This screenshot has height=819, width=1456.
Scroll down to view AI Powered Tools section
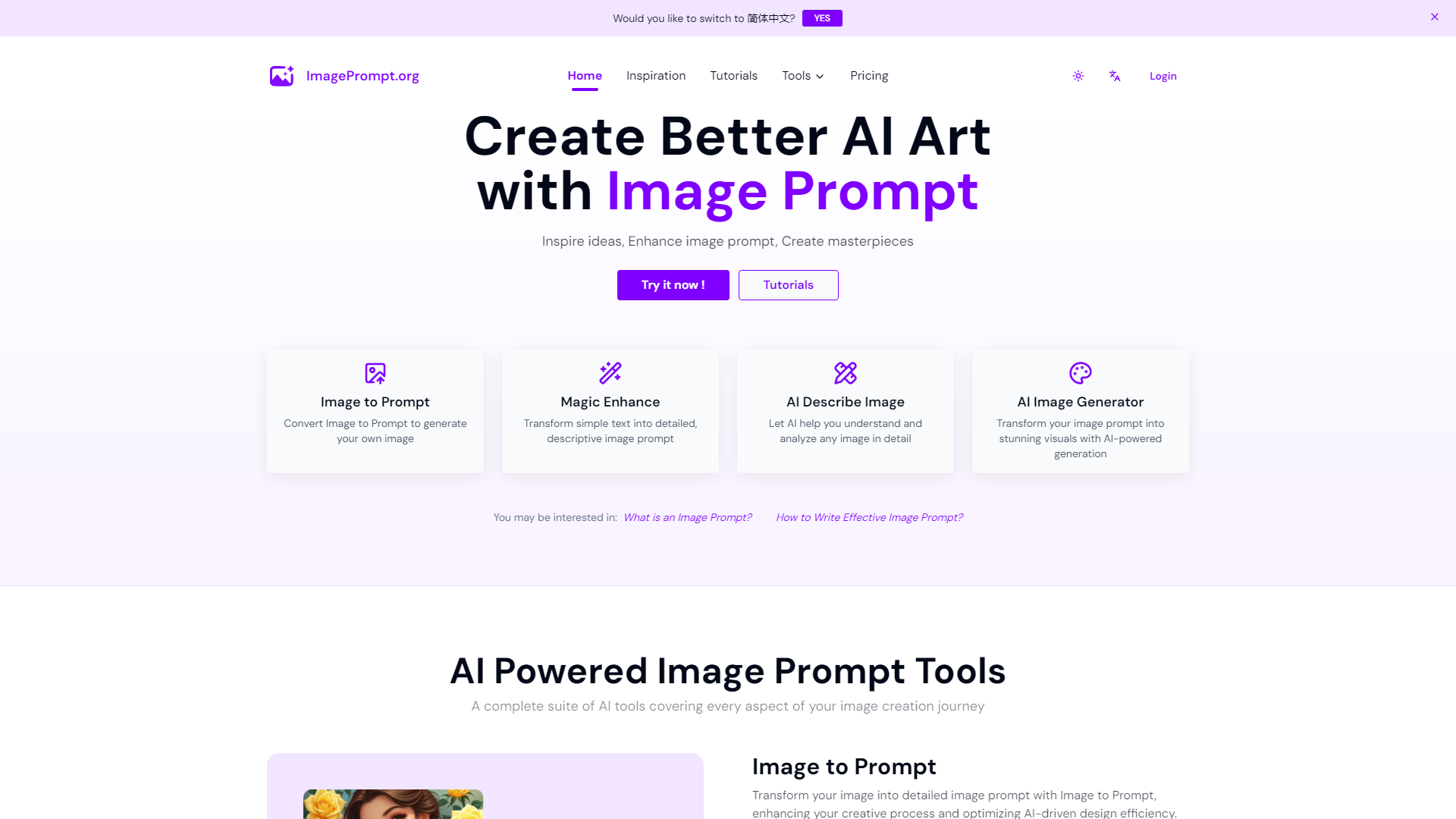[728, 670]
